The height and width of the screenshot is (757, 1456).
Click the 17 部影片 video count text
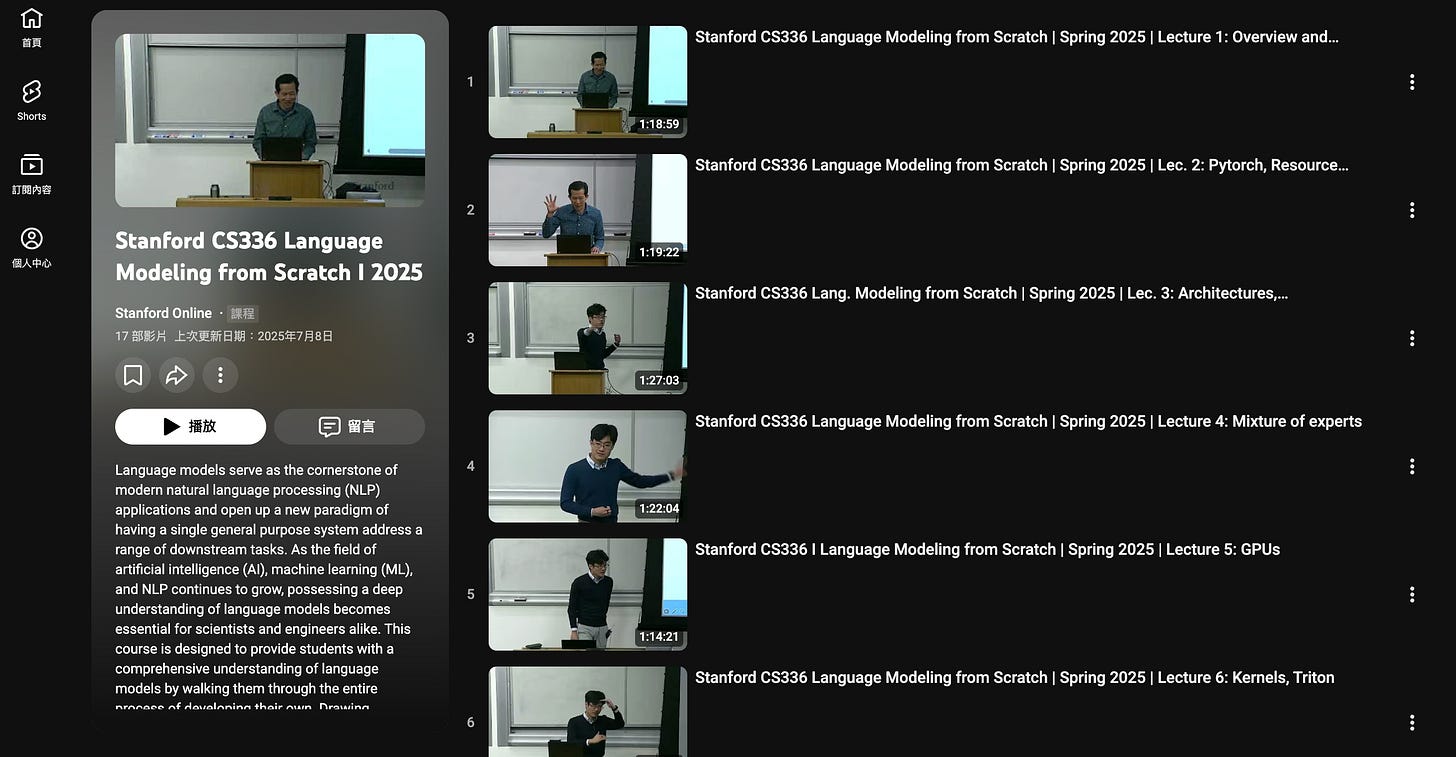pyautogui.click(x=141, y=336)
